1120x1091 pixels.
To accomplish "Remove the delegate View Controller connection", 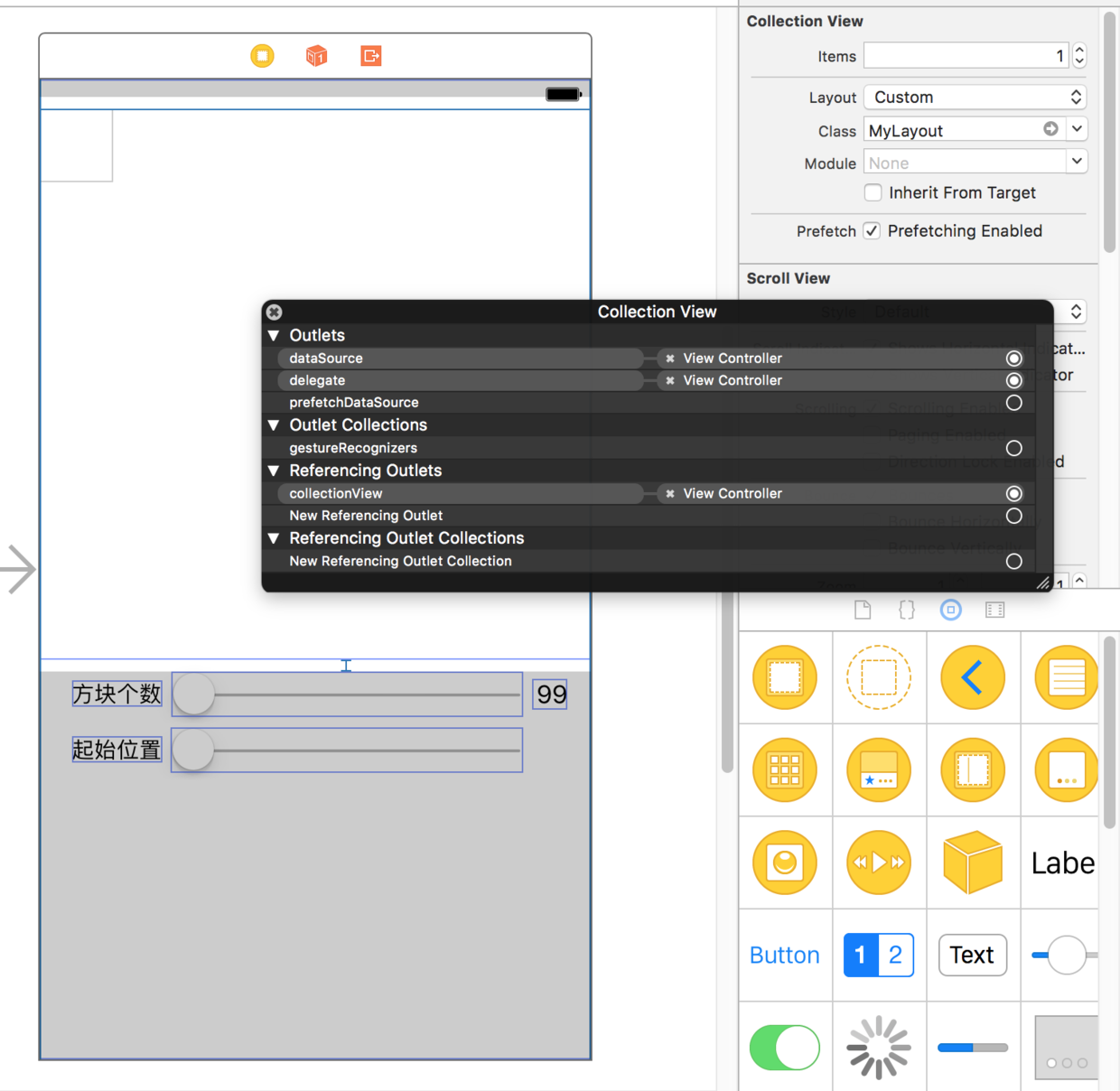I will [x=670, y=380].
